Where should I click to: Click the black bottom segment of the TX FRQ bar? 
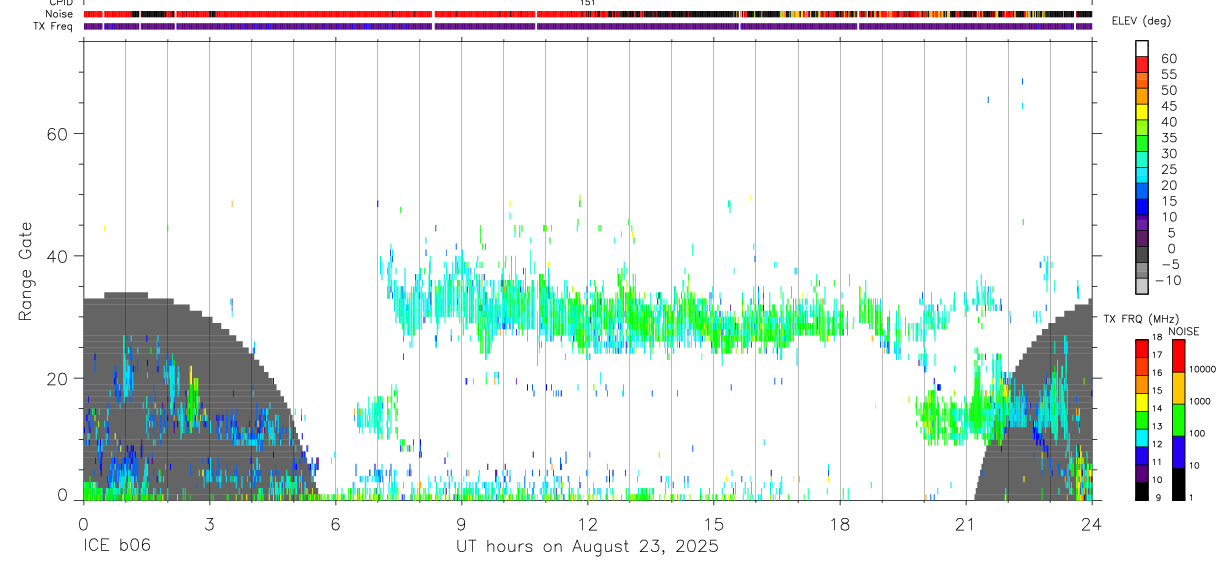[1142, 491]
